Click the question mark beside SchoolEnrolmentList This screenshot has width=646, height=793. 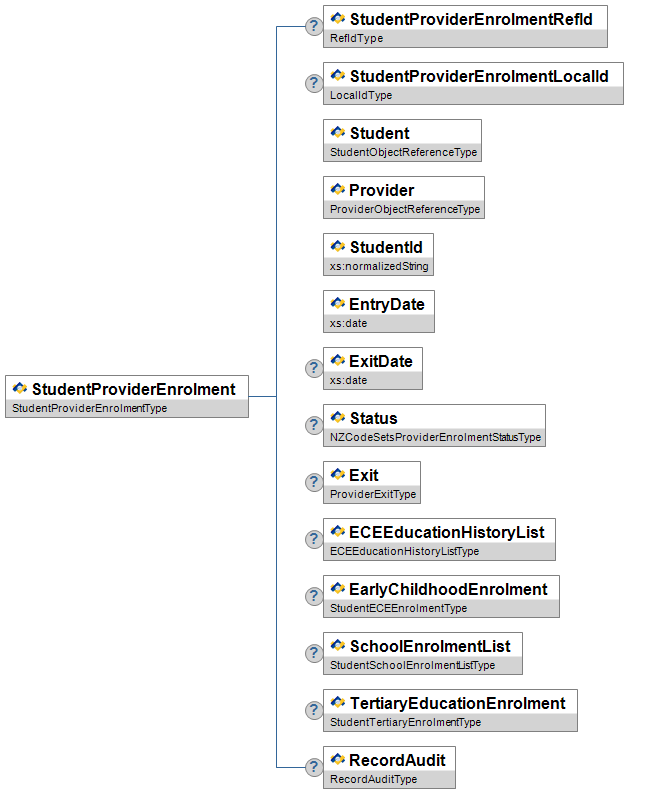pyautogui.click(x=313, y=653)
